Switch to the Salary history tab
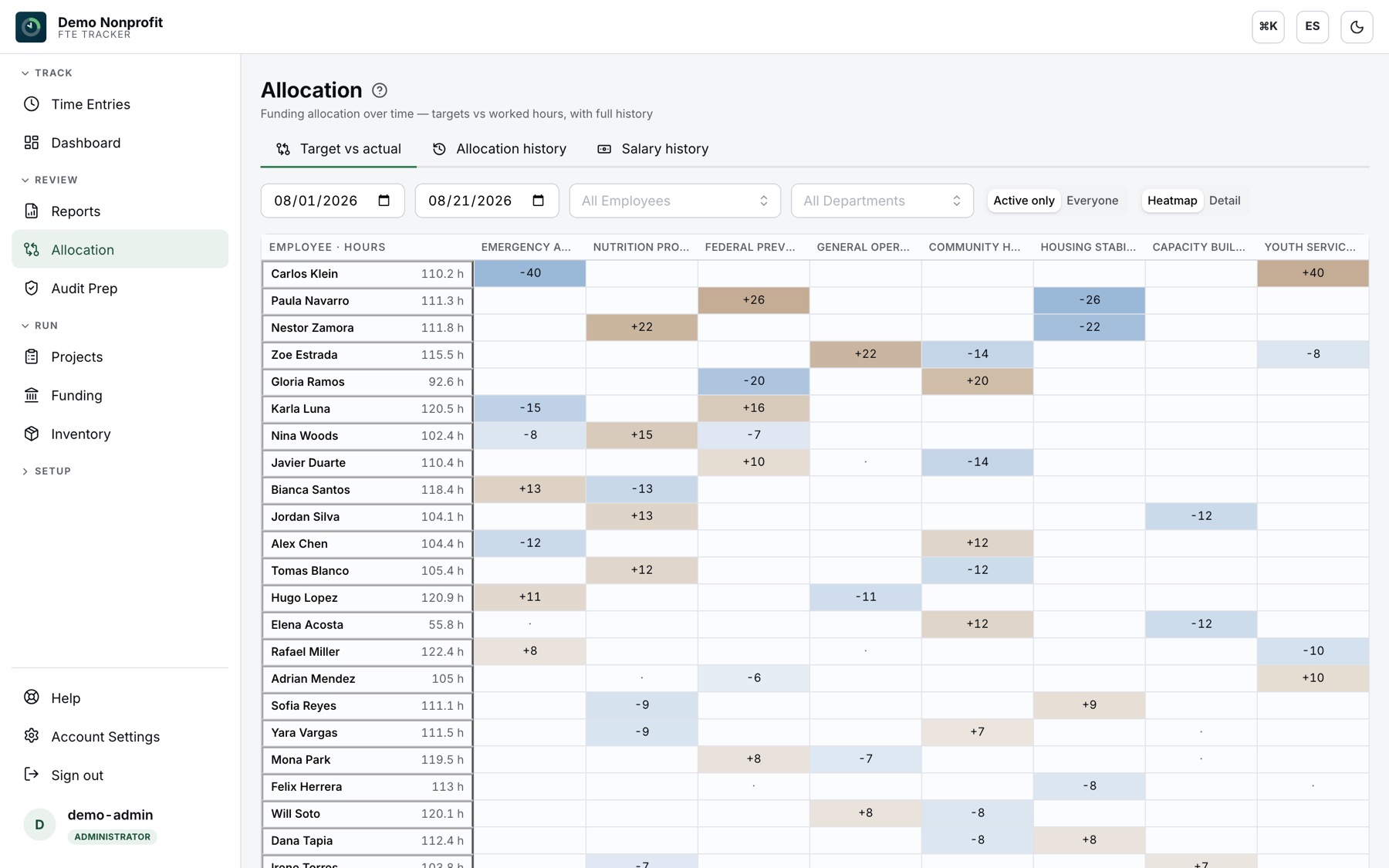 coord(653,149)
